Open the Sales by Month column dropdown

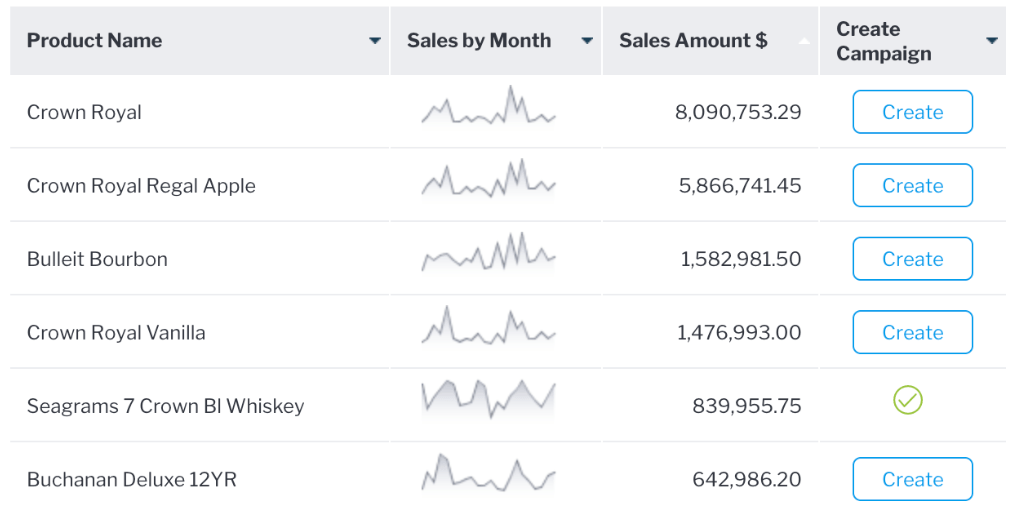tap(587, 41)
